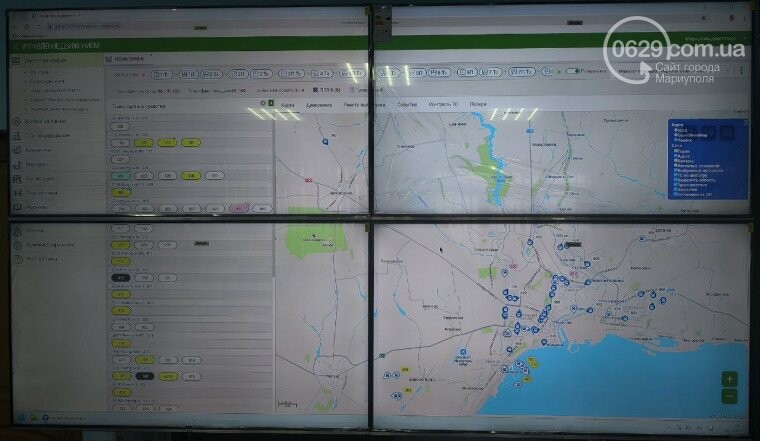Switch to the Диаграмма tab
760x441 pixels.
tap(316, 104)
